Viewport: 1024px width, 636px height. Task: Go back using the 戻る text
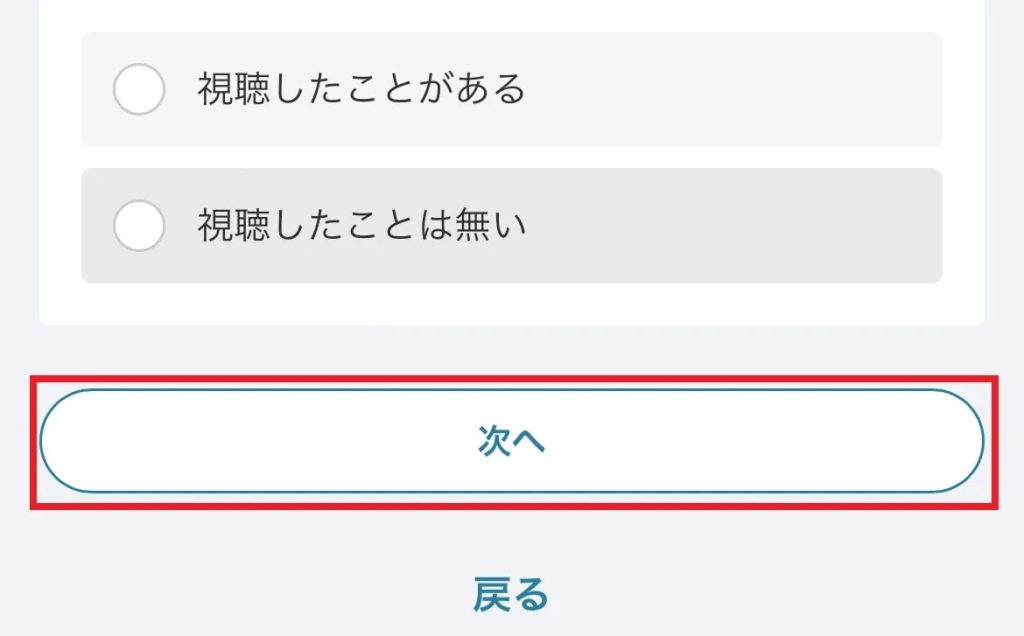pos(511,595)
